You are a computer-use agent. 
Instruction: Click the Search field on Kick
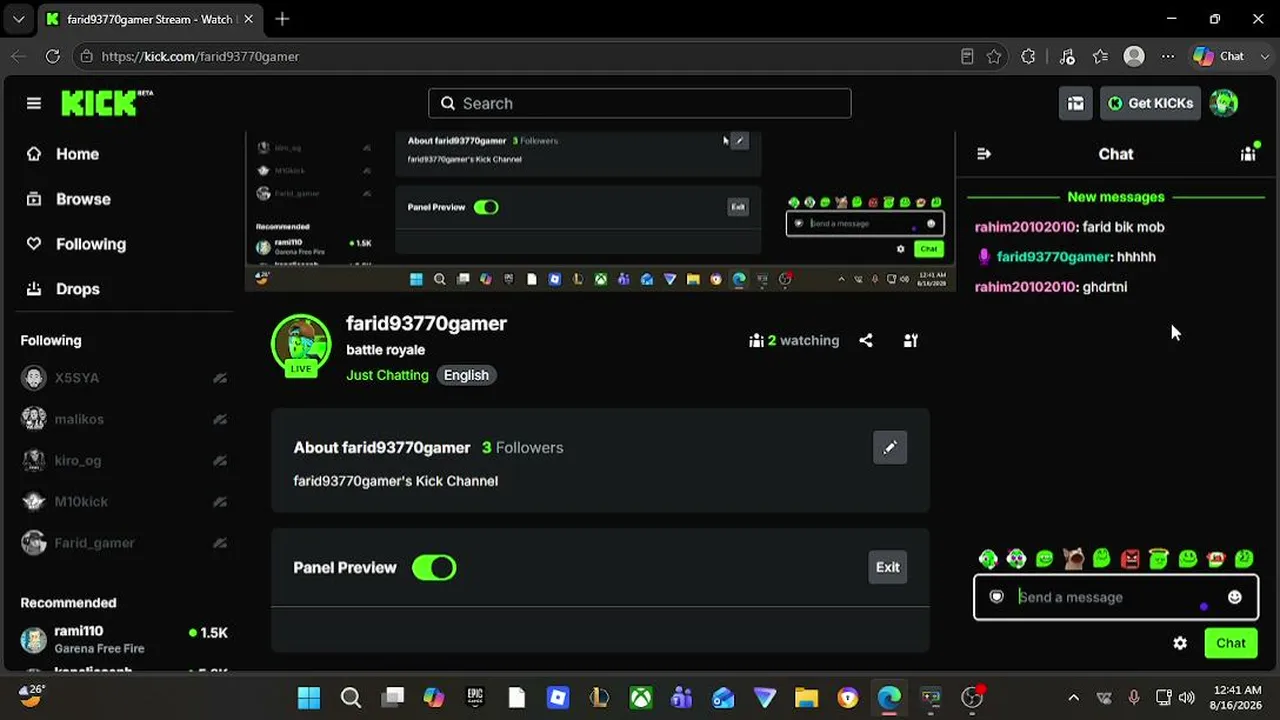click(x=640, y=103)
